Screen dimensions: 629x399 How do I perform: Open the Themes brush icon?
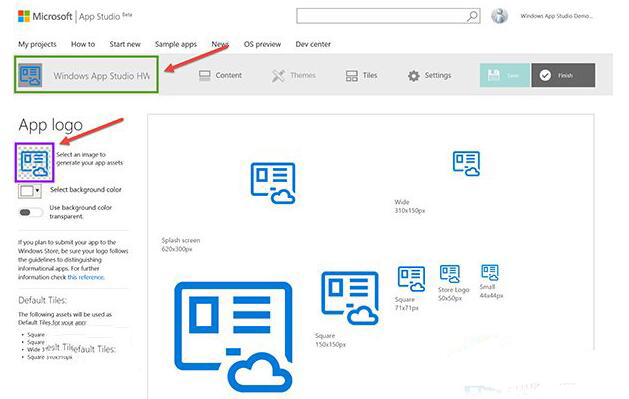278,75
